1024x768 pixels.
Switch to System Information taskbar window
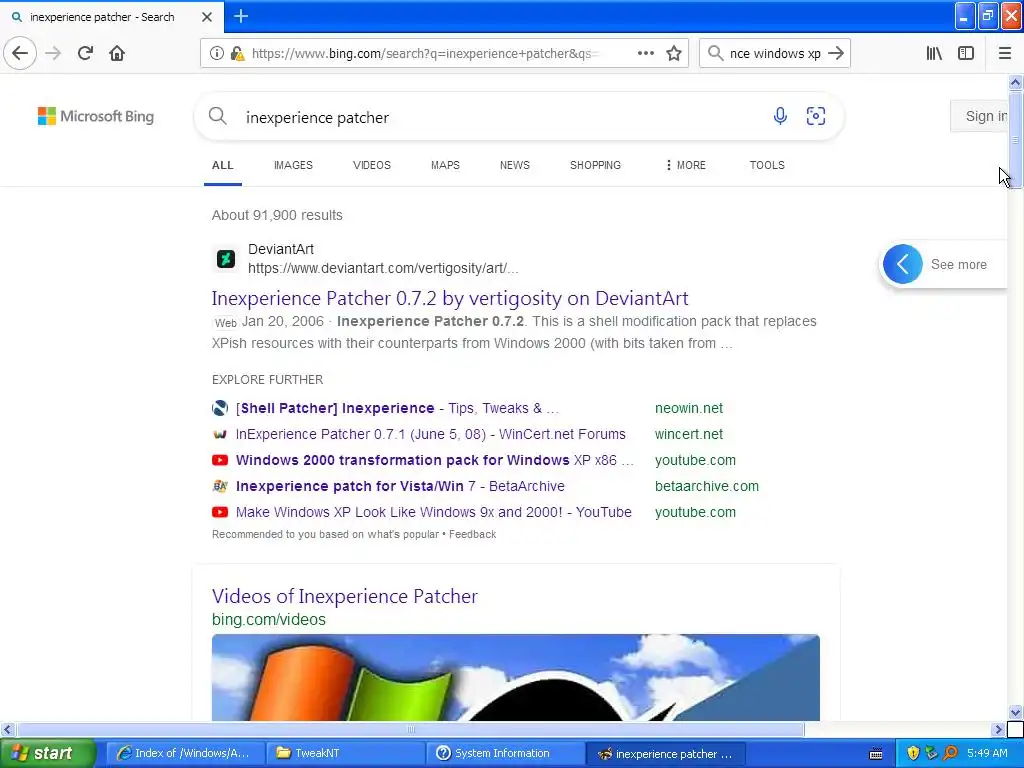point(505,753)
